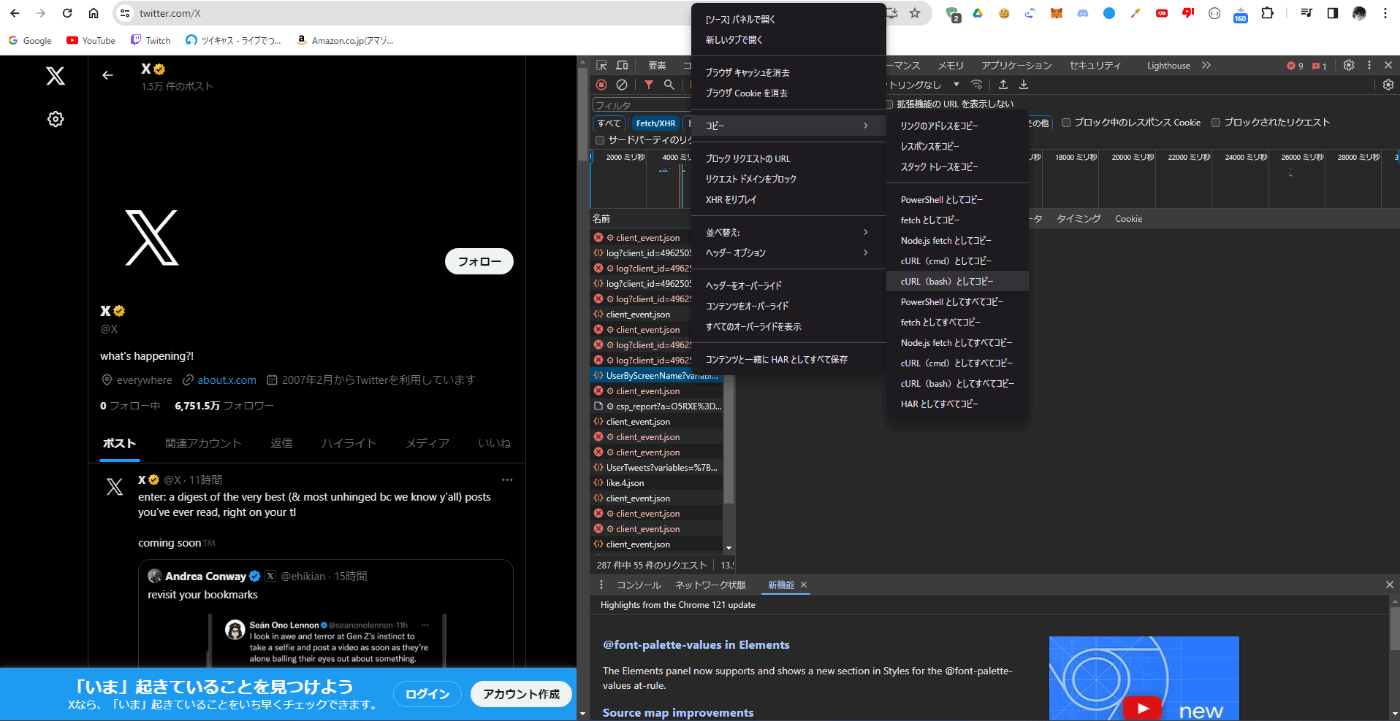The height and width of the screenshot is (721, 1400).
Task: Click the ログイン button
Action: [427, 694]
